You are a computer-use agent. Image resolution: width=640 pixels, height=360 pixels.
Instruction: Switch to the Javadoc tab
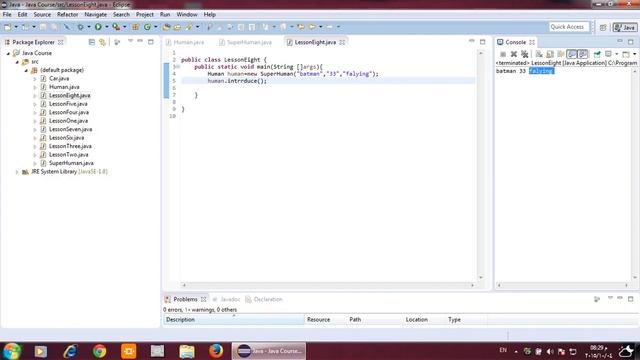[227, 299]
